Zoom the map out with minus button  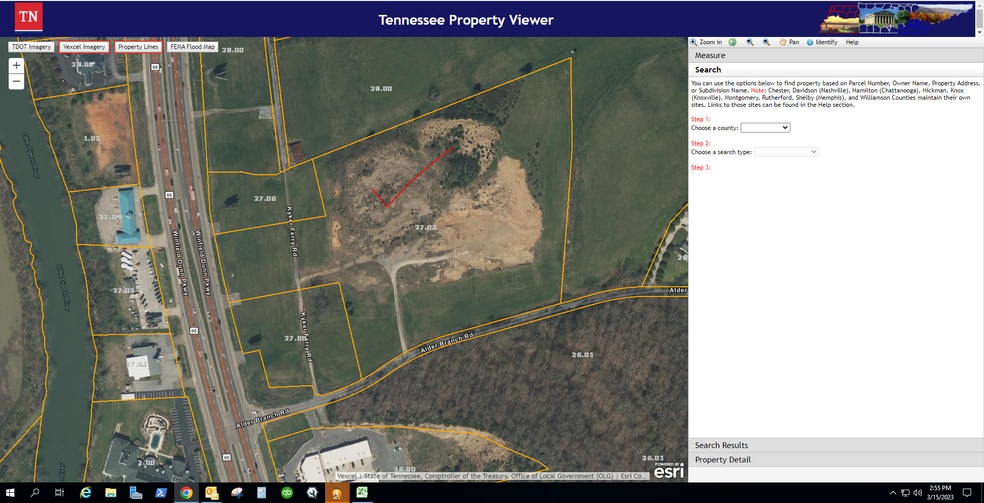coord(16,82)
